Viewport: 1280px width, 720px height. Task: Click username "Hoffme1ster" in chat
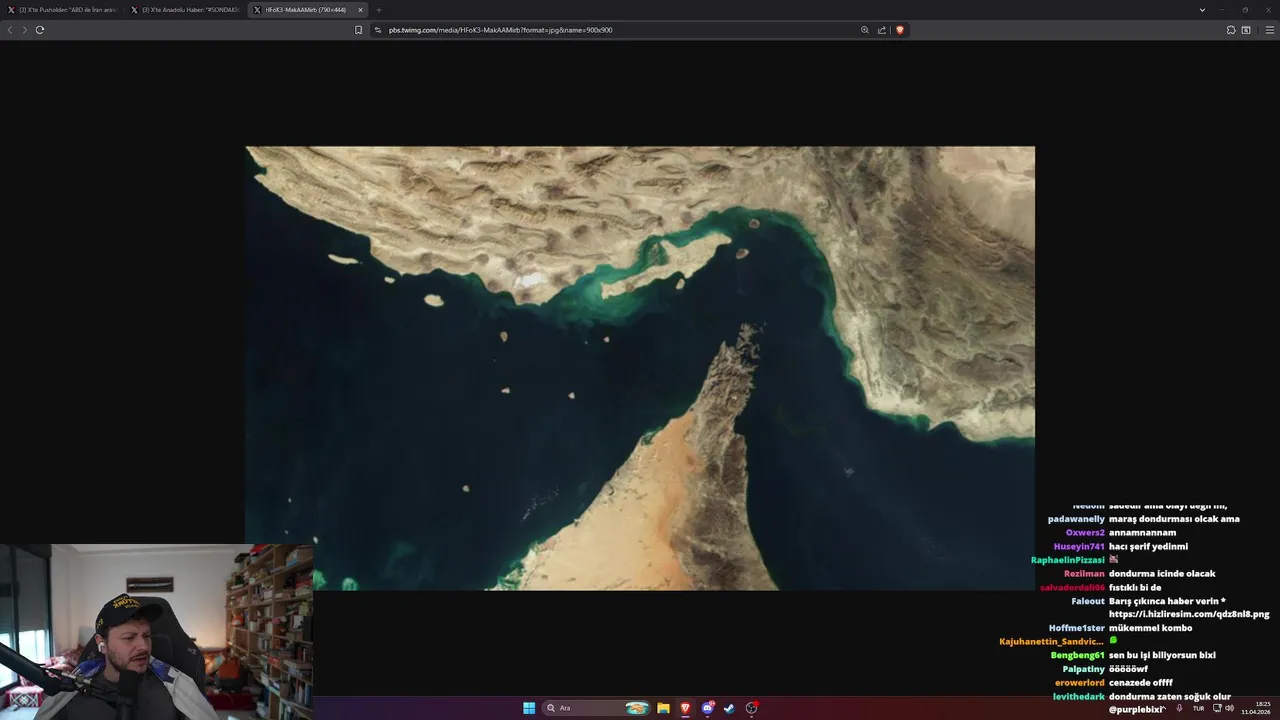coord(1077,628)
